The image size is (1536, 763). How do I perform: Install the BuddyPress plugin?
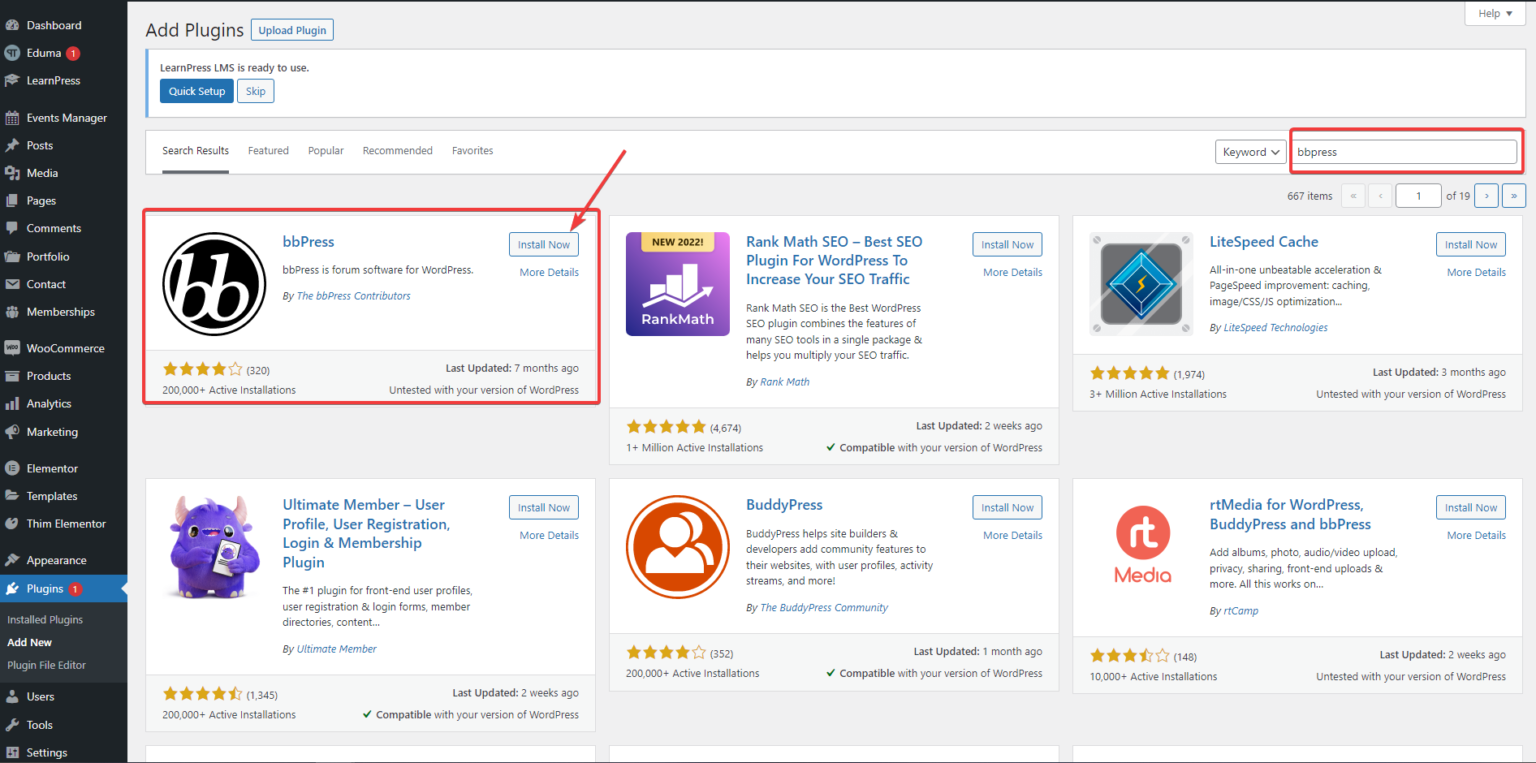[1007, 507]
